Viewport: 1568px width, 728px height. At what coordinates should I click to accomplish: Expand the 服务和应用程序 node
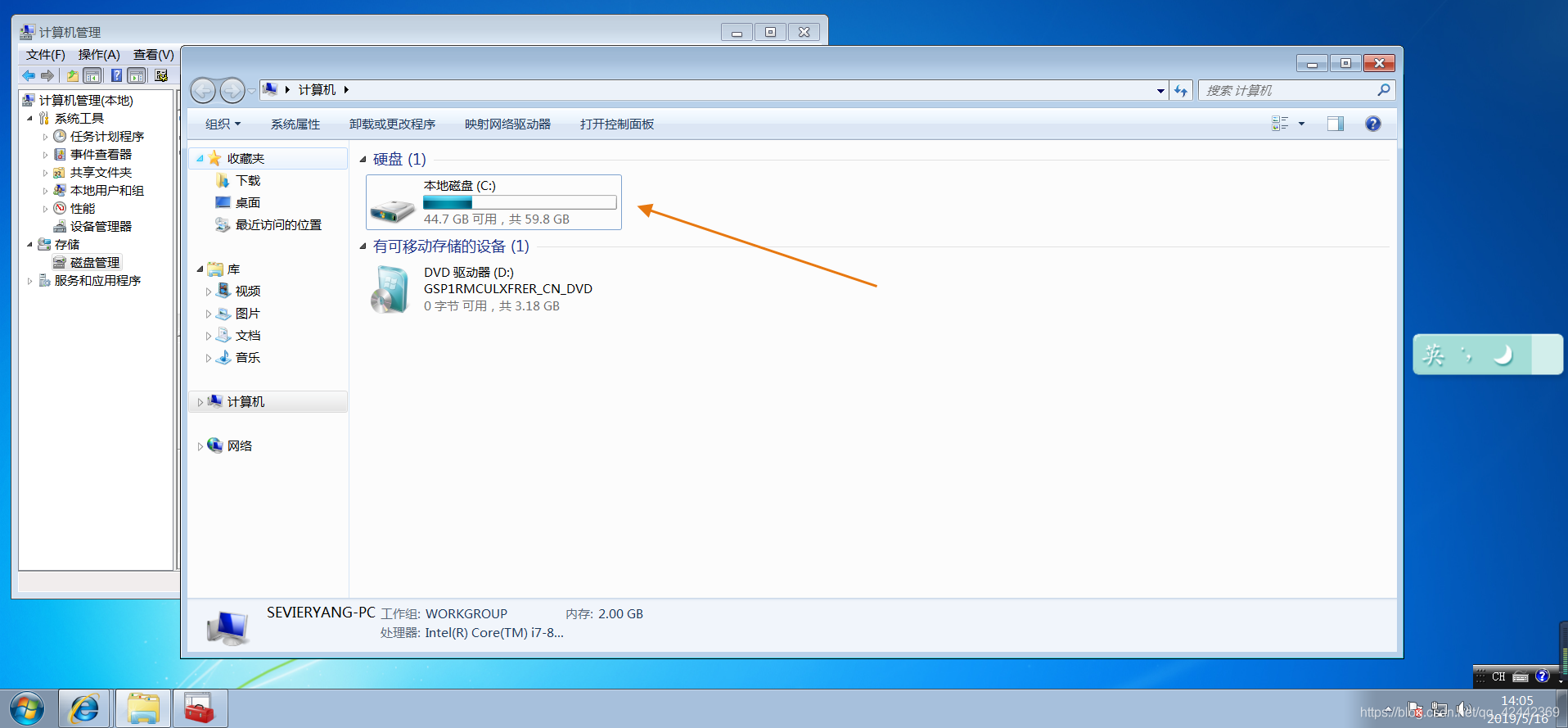30,281
